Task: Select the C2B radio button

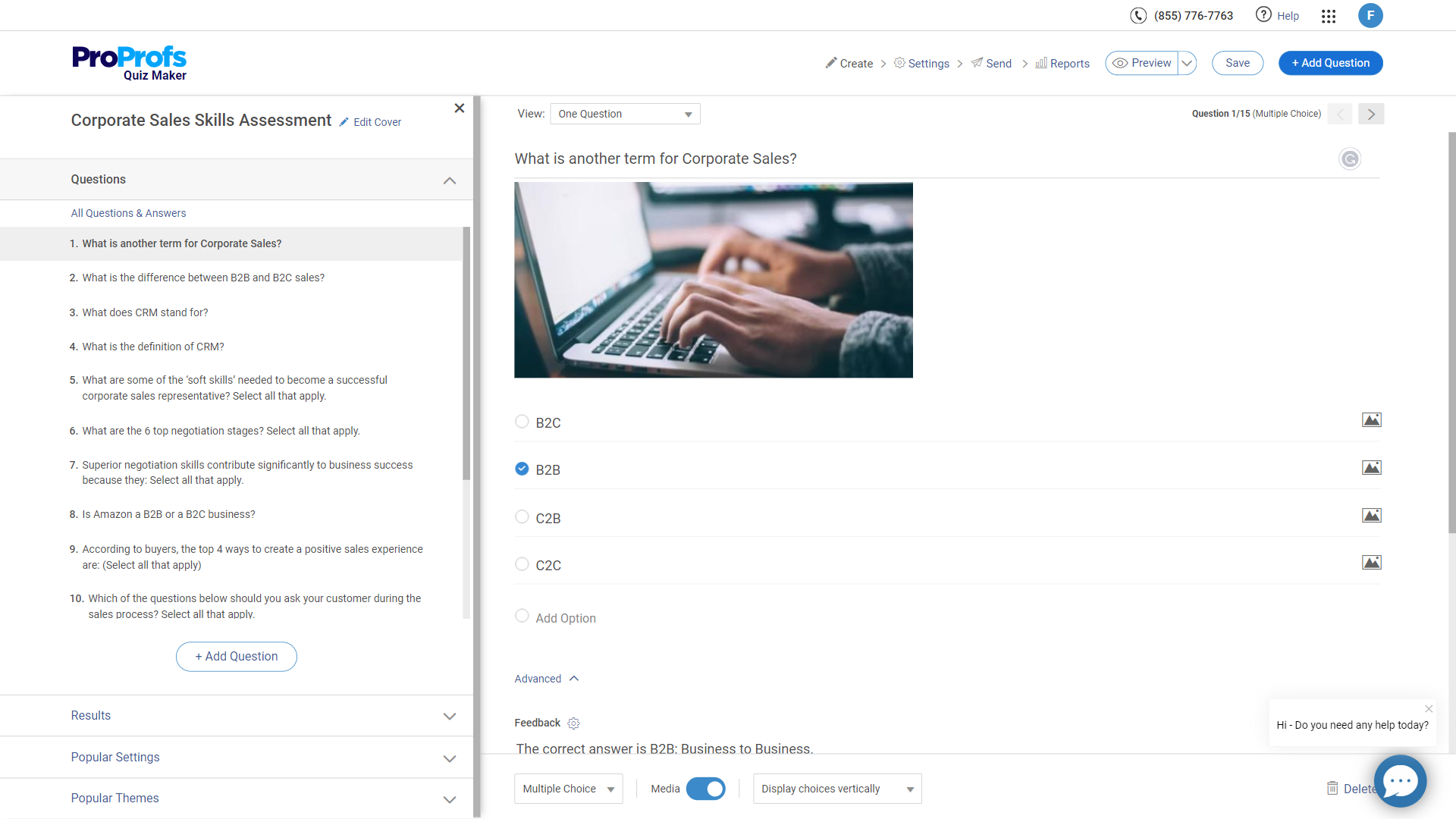Action: [x=522, y=517]
